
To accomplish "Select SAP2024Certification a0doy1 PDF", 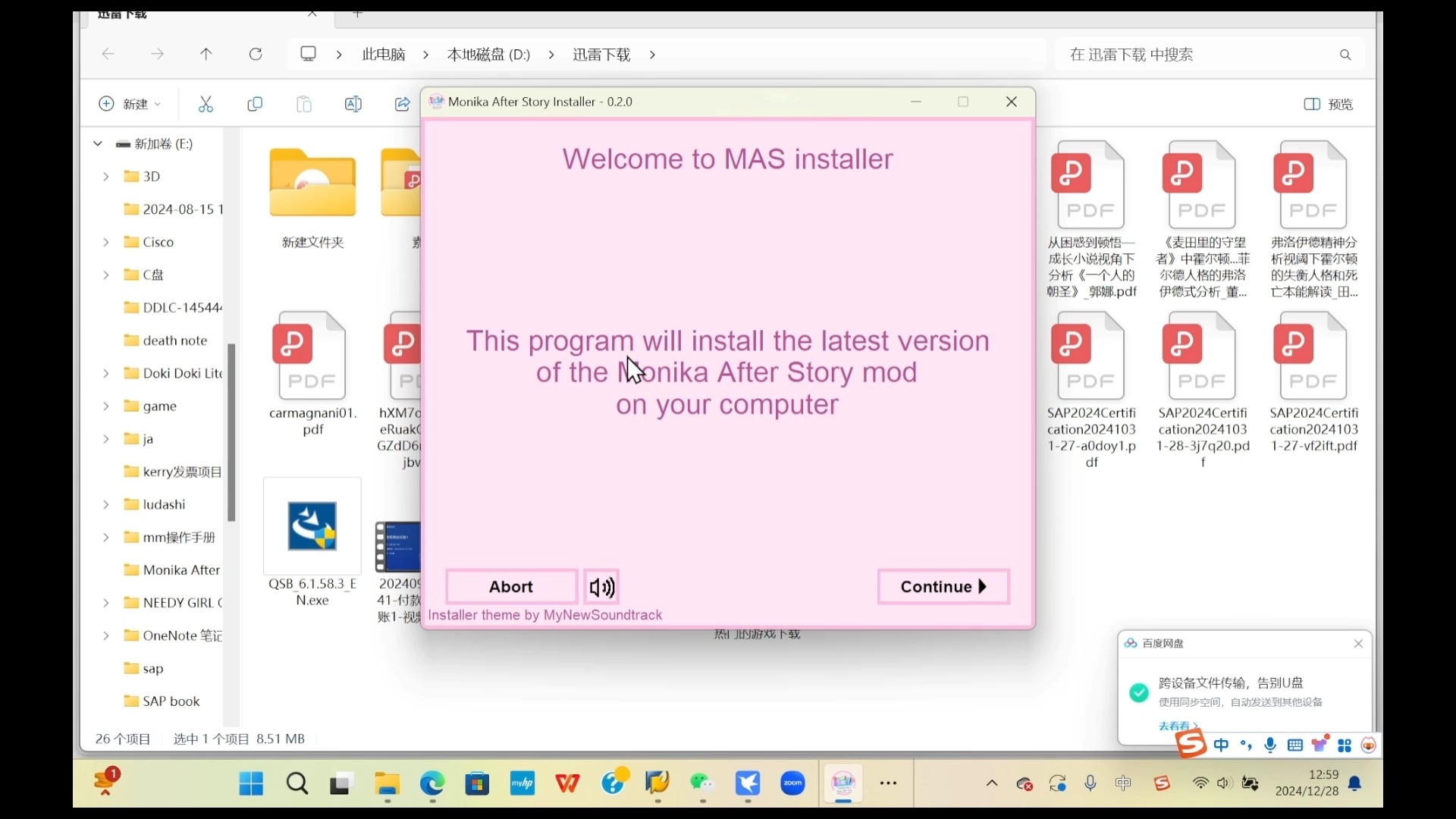I will pos(1091,390).
